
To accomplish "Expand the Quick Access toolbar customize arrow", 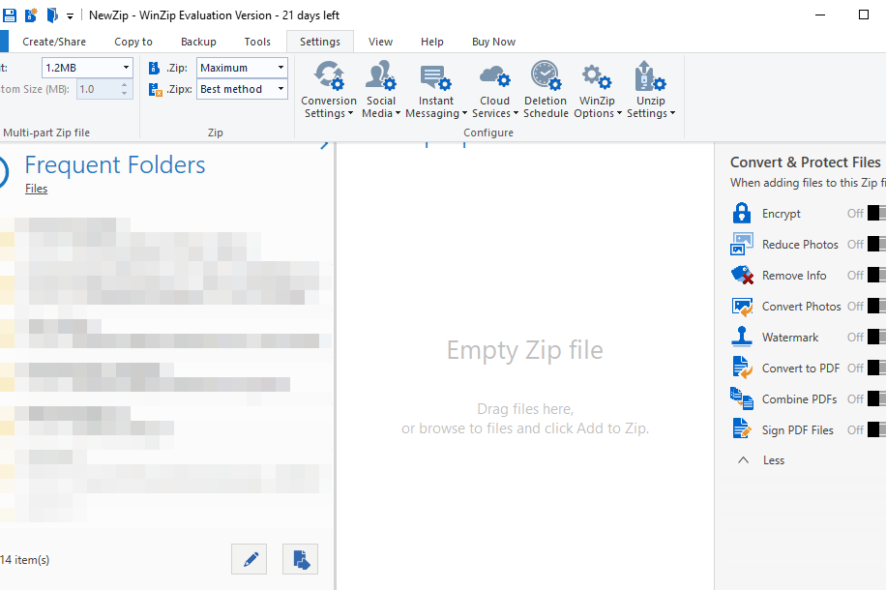I will click(x=70, y=16).
